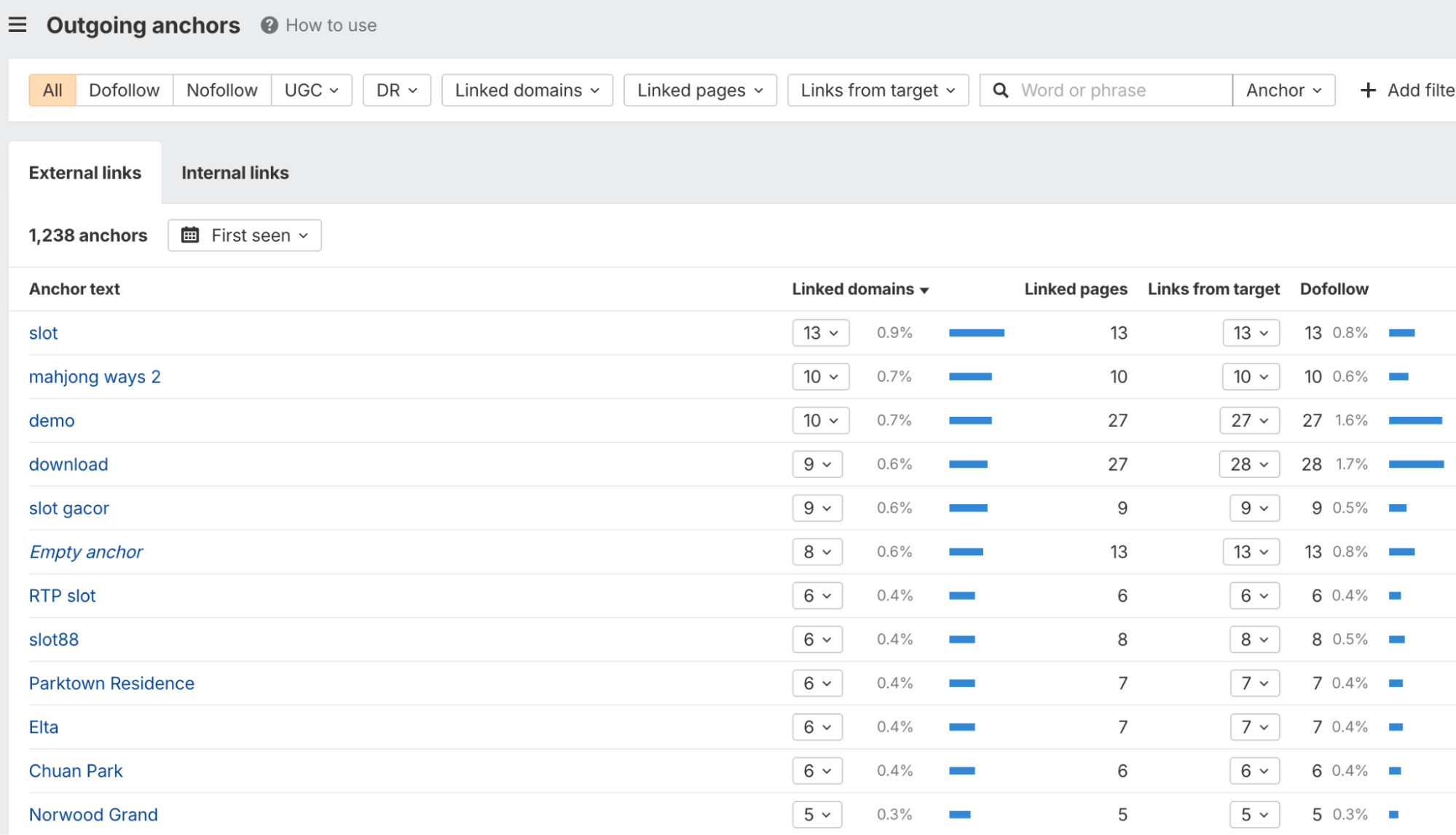Viewport: 1456px width, 835px height.
Task: Click the Parktown Residence anchor link
Action: tap(111, 683)
